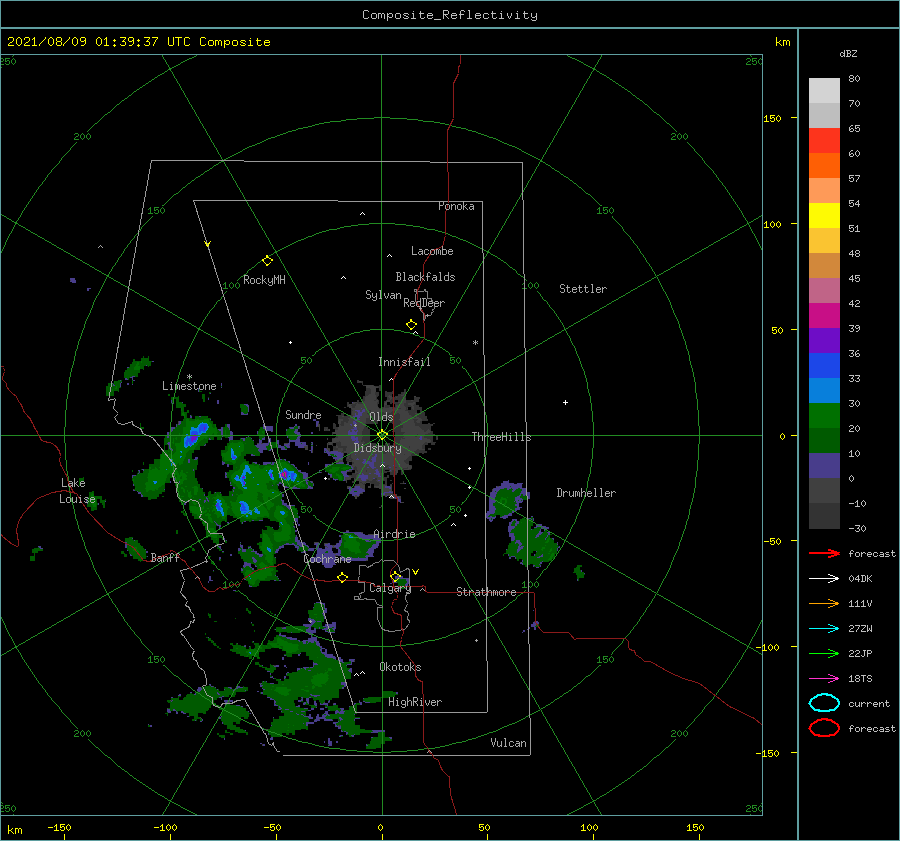The width and height of the screenshot is (900, 841).
Task: Click the Ponoka city label
Action: click(x=456, y=206)
